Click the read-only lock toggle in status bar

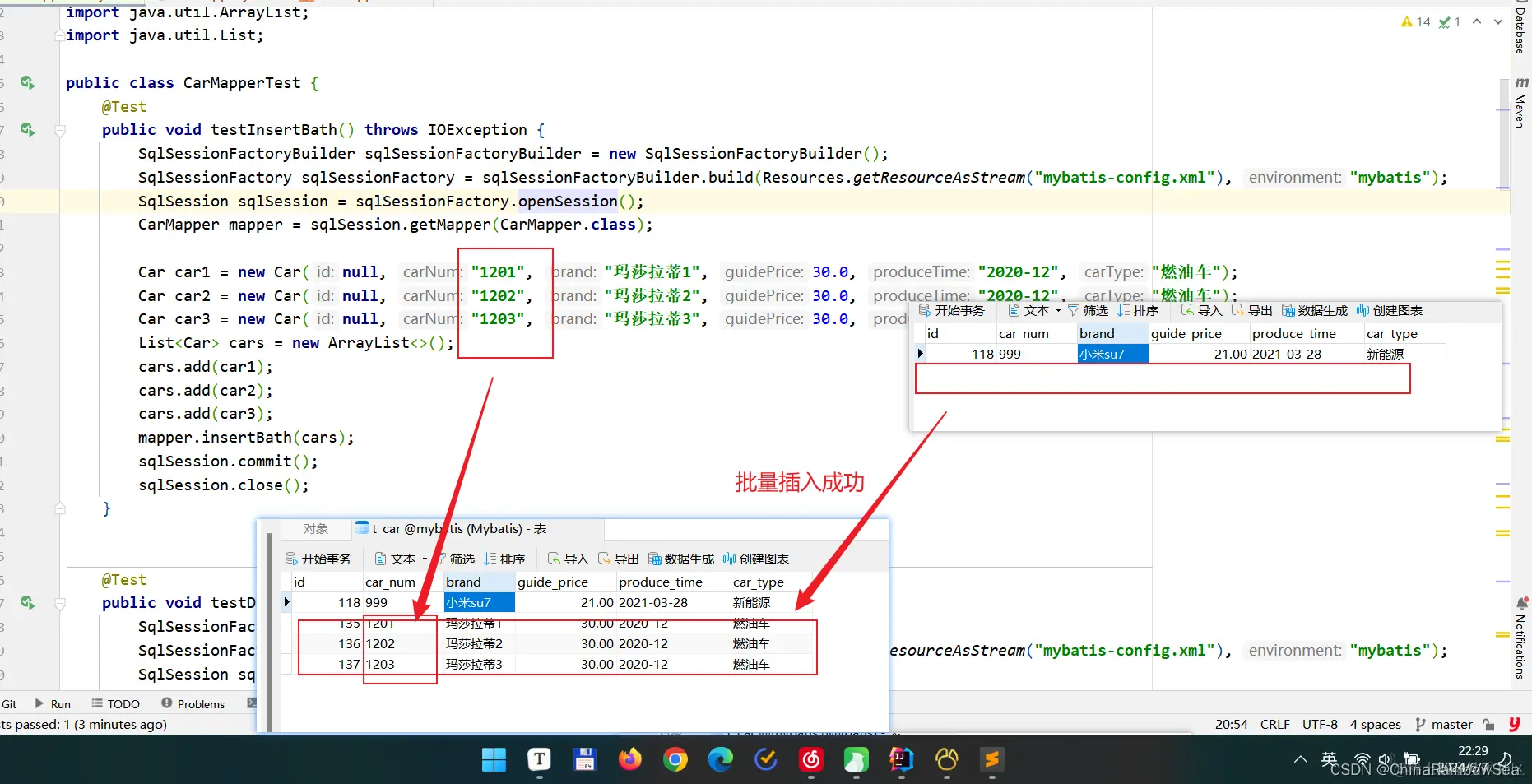[1488, 725]
